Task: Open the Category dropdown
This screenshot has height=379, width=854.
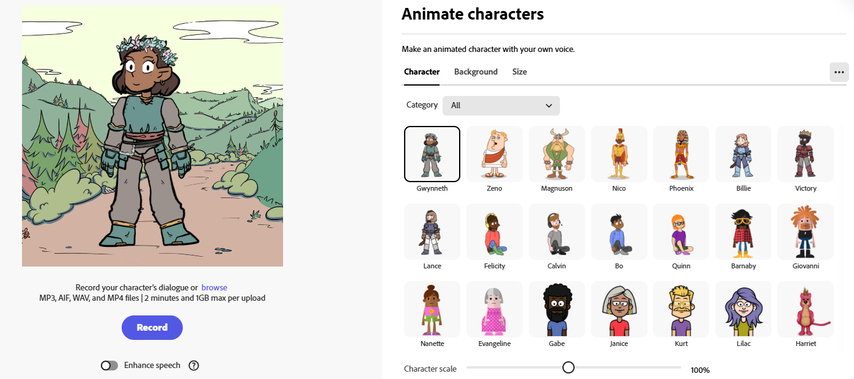Action: 501,106
